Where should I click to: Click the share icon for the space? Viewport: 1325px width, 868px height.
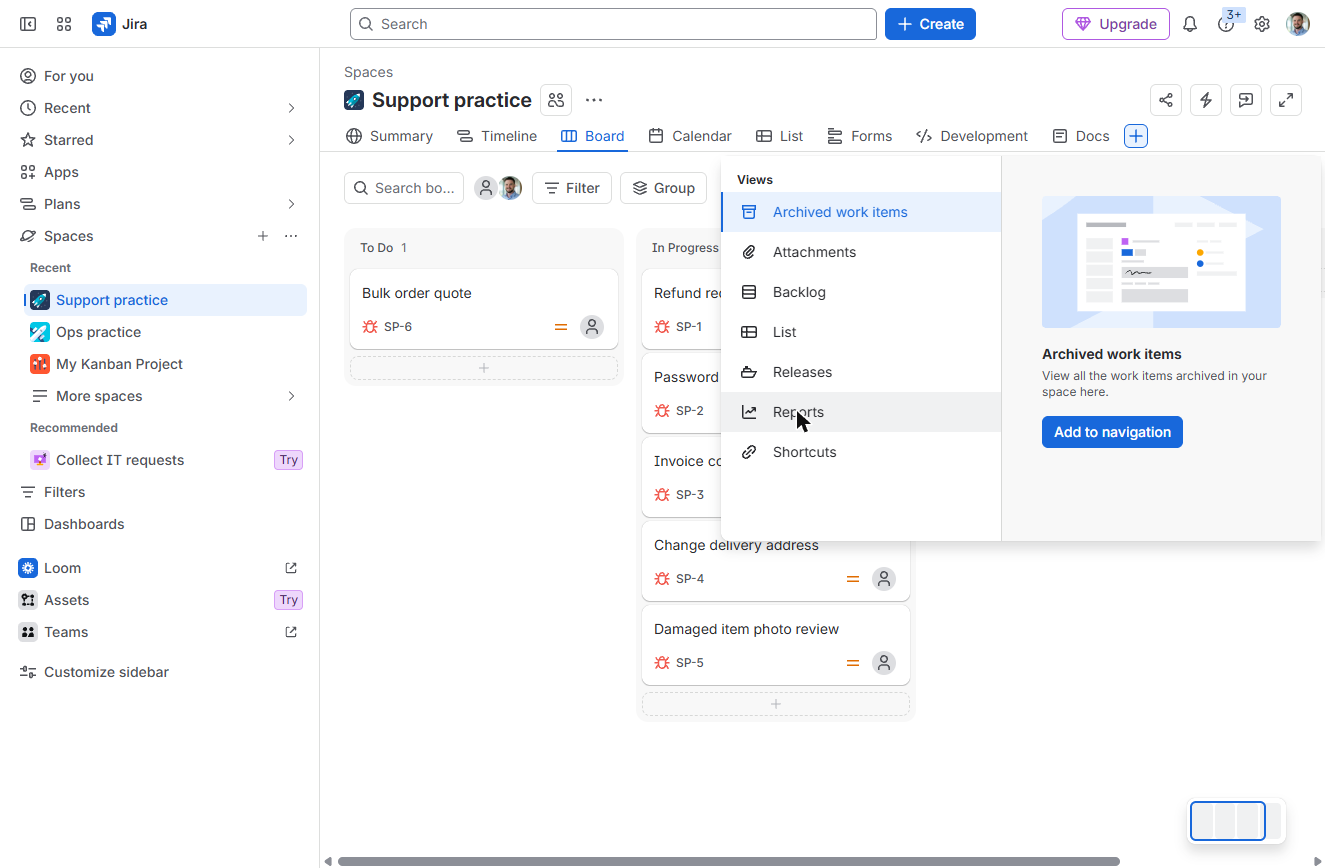pos(1166,100)
